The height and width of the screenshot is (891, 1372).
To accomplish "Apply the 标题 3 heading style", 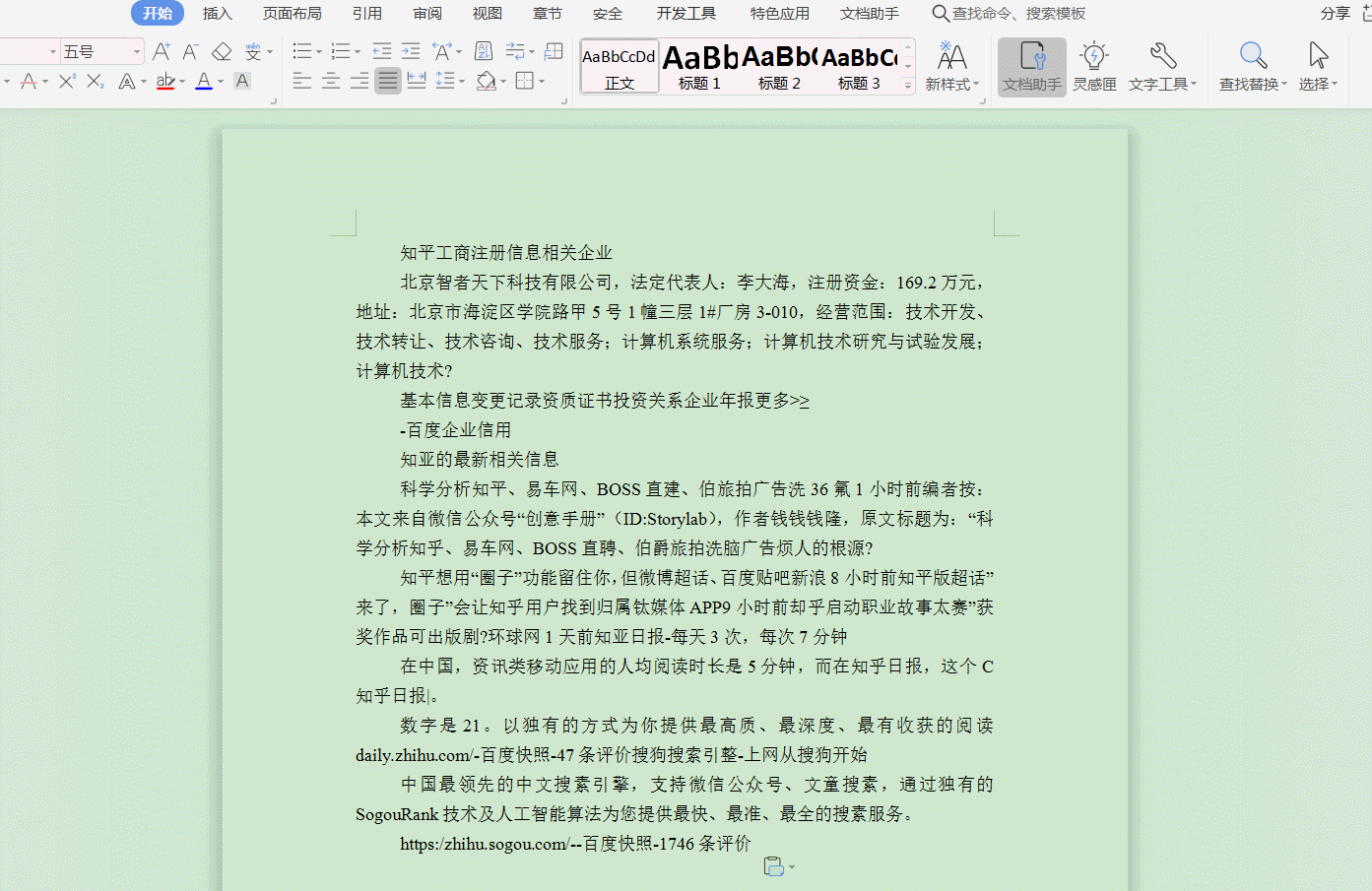I will [x=859, y=67].
